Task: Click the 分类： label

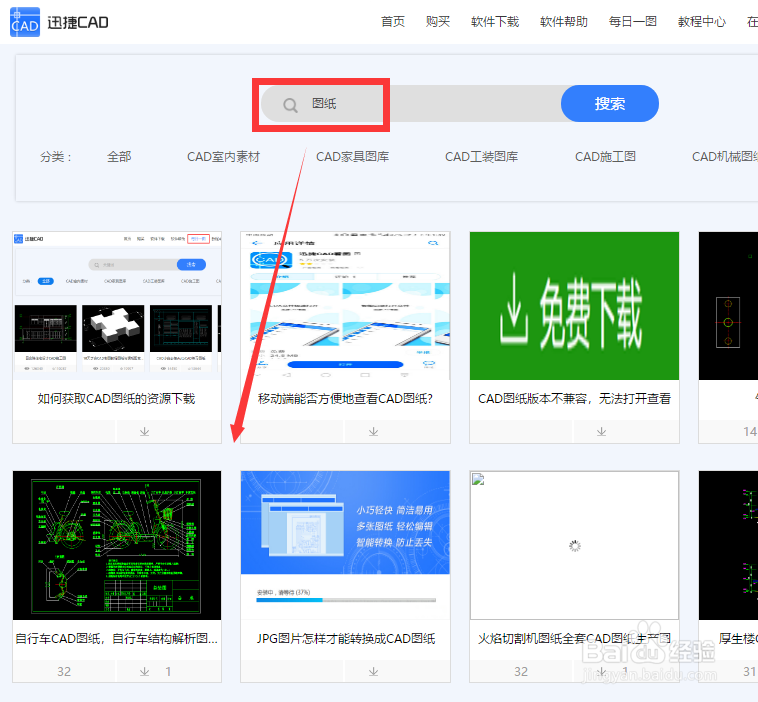Action: click(56, 157)
